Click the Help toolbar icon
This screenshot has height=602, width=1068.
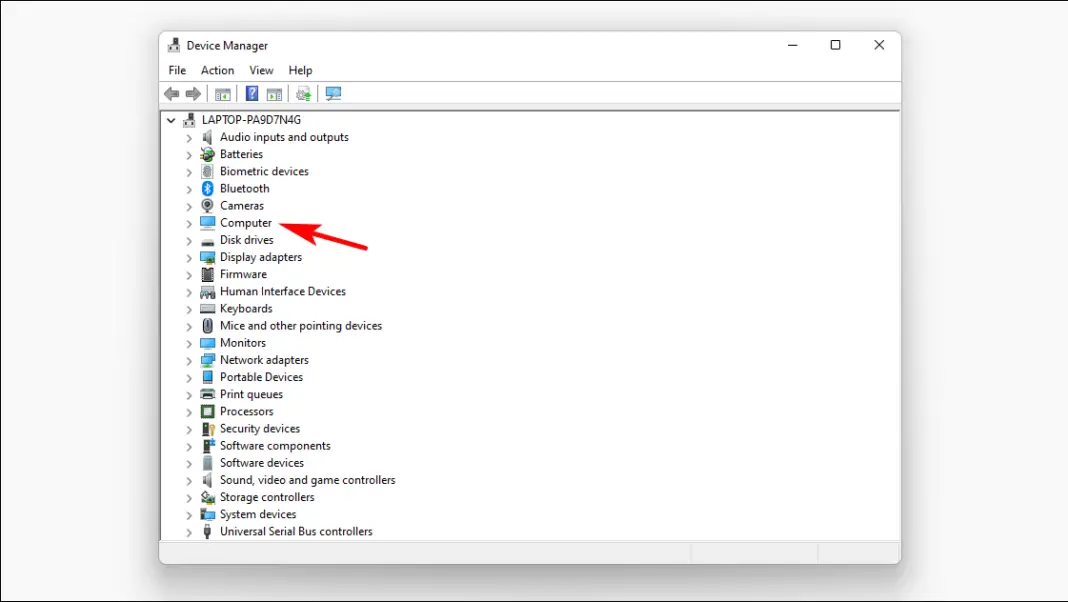[251, 93]
